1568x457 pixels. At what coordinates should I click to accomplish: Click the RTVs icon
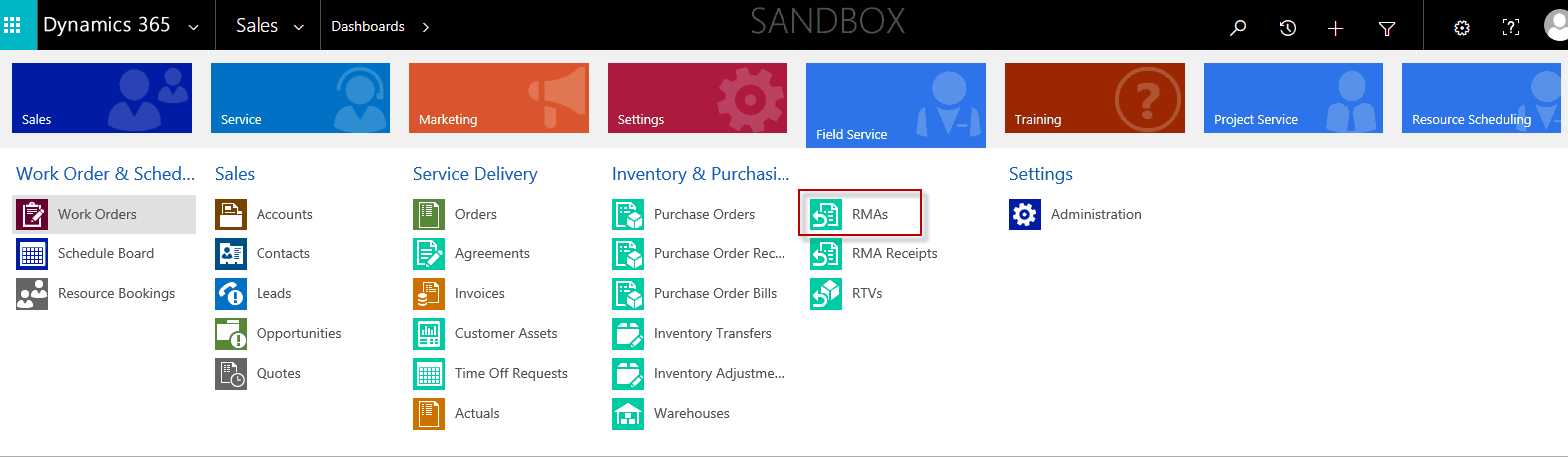[826, 293]
